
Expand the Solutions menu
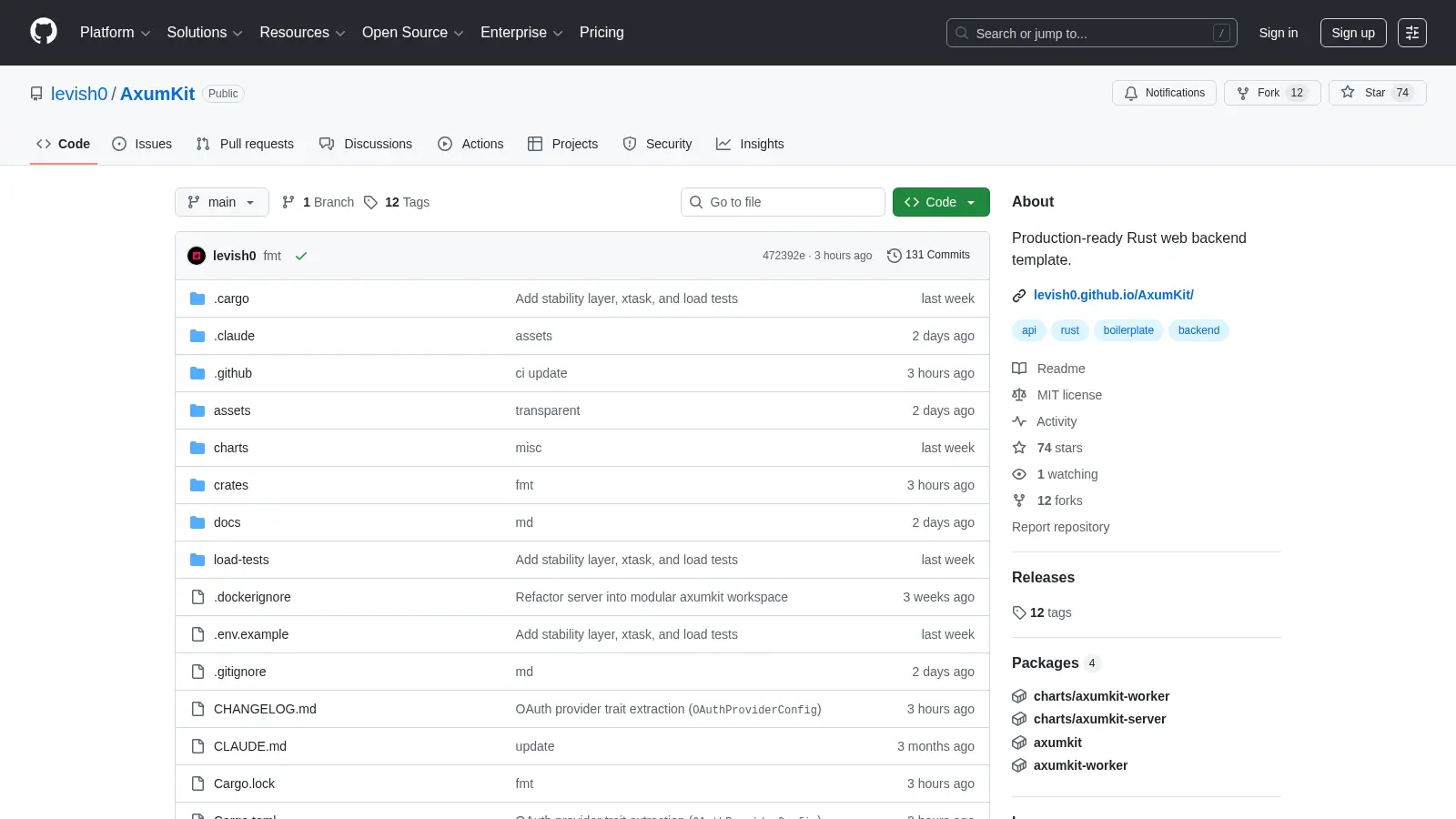point(205,33)
